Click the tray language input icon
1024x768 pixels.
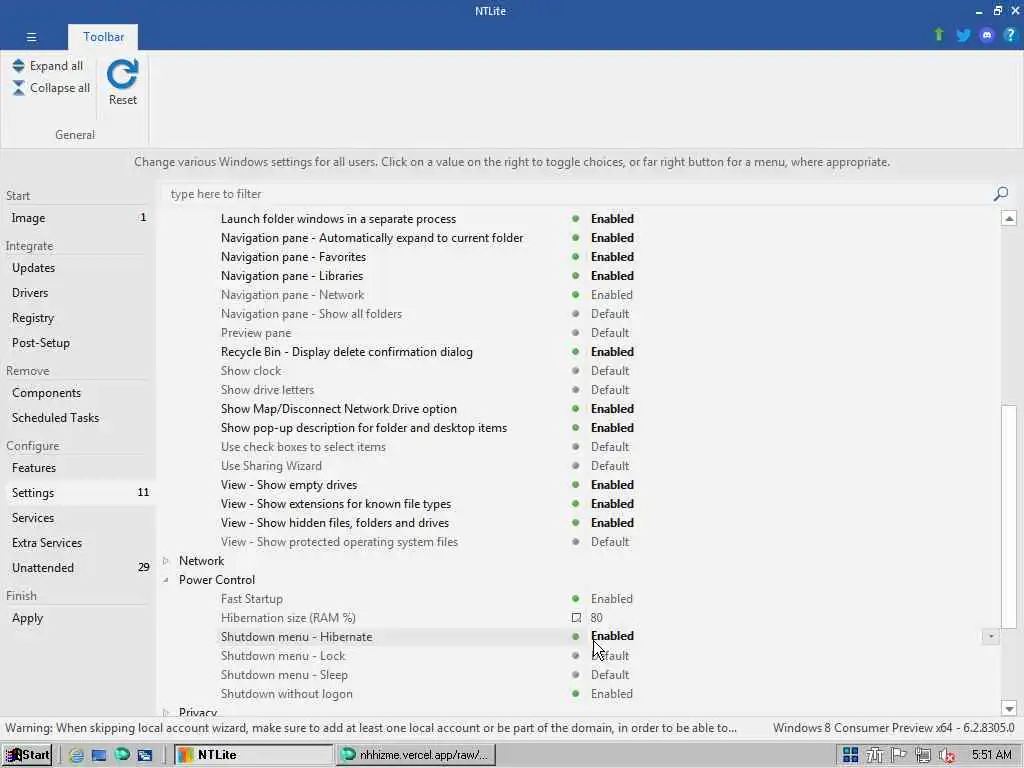point(874,755)
